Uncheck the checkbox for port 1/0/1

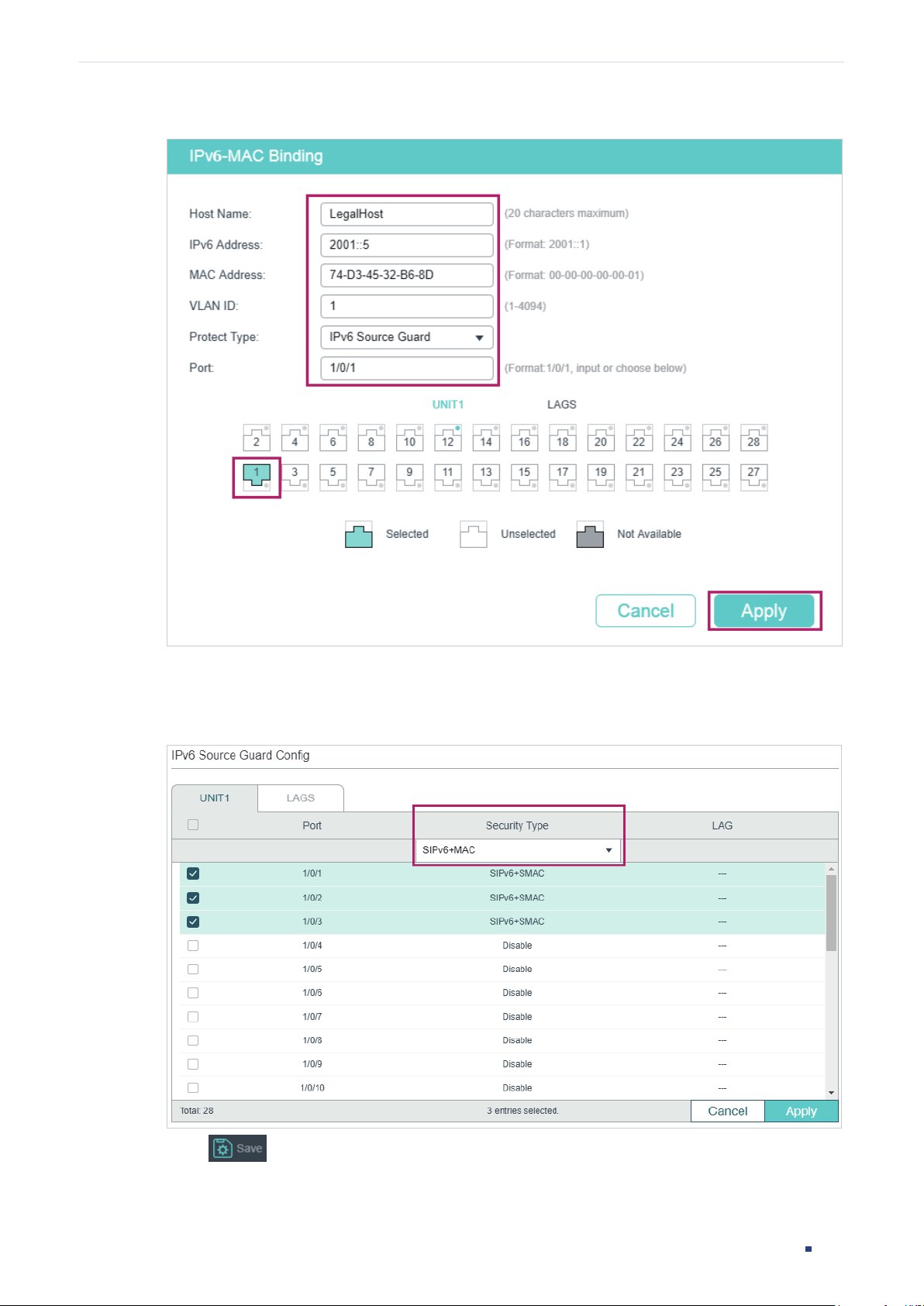193,874
